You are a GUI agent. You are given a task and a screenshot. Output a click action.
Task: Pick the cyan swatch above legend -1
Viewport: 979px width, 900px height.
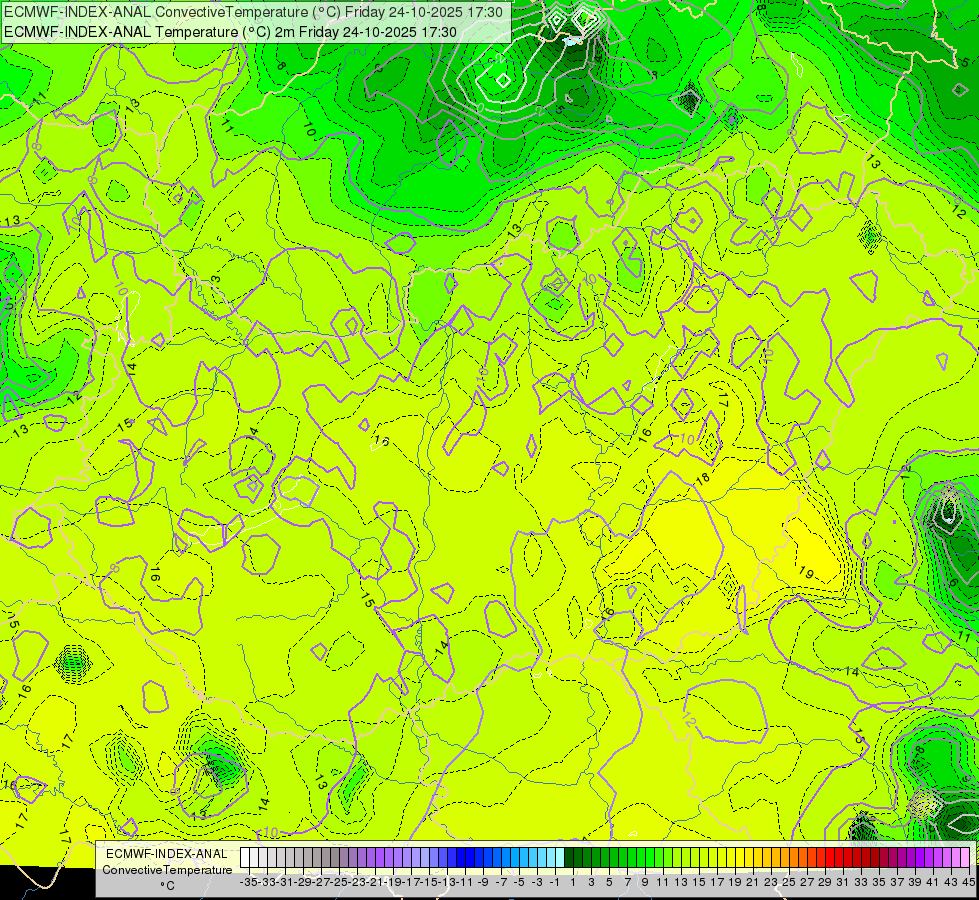552,858
